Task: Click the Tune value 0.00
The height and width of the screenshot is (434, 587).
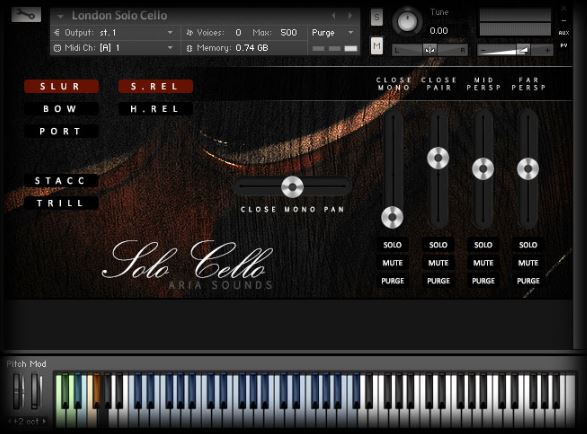Action: [439, 31]
